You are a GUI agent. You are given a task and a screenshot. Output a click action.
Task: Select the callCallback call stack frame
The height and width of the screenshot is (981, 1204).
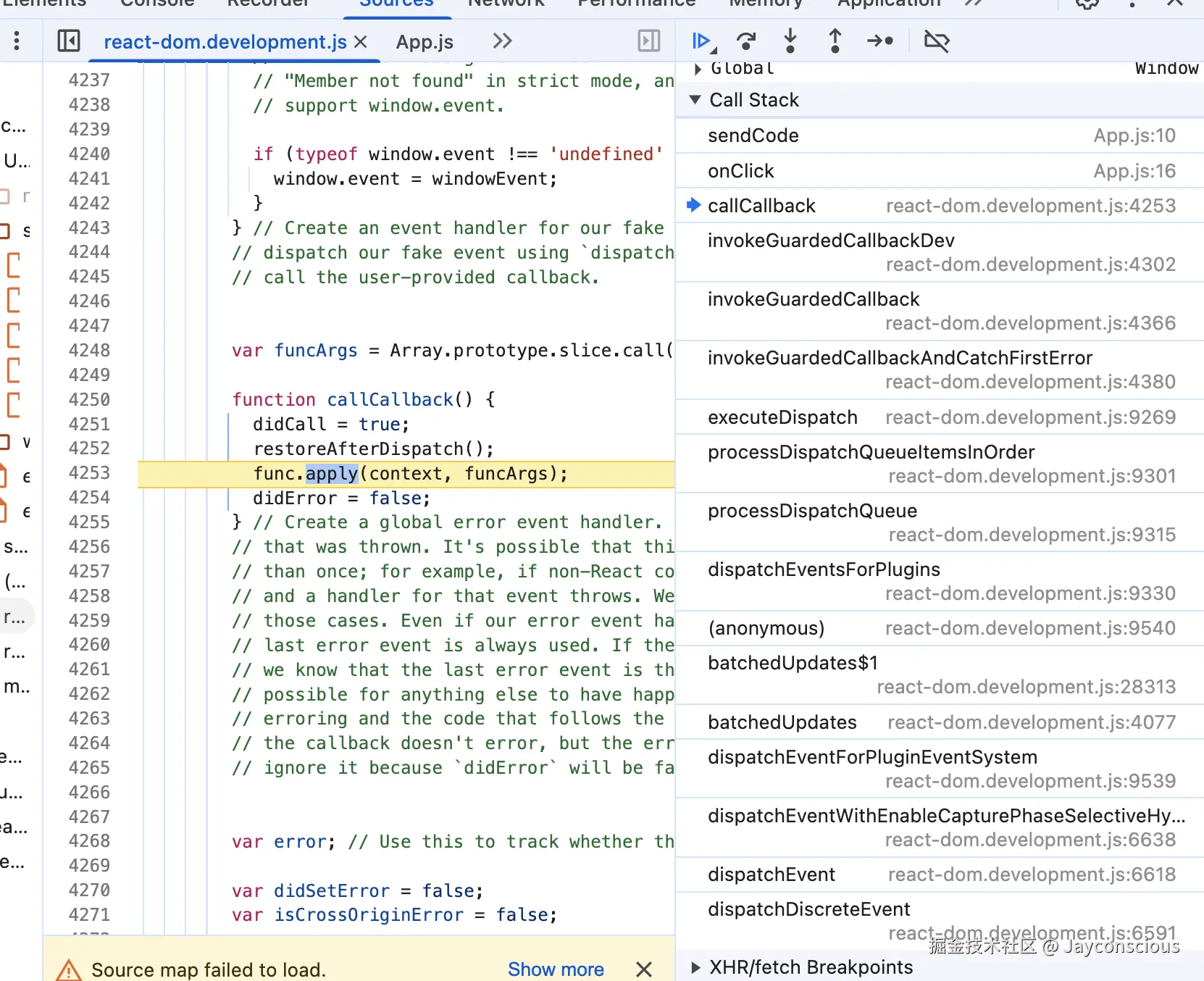click(940, 206)
